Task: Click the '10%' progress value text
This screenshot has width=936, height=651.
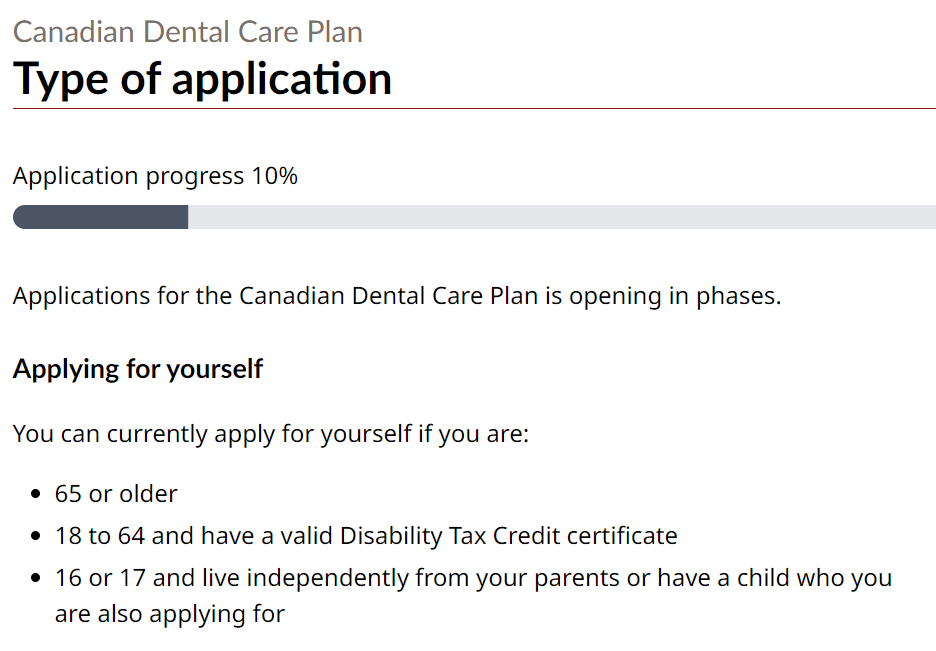Action: pyautogui.click(x=274, y=176)
